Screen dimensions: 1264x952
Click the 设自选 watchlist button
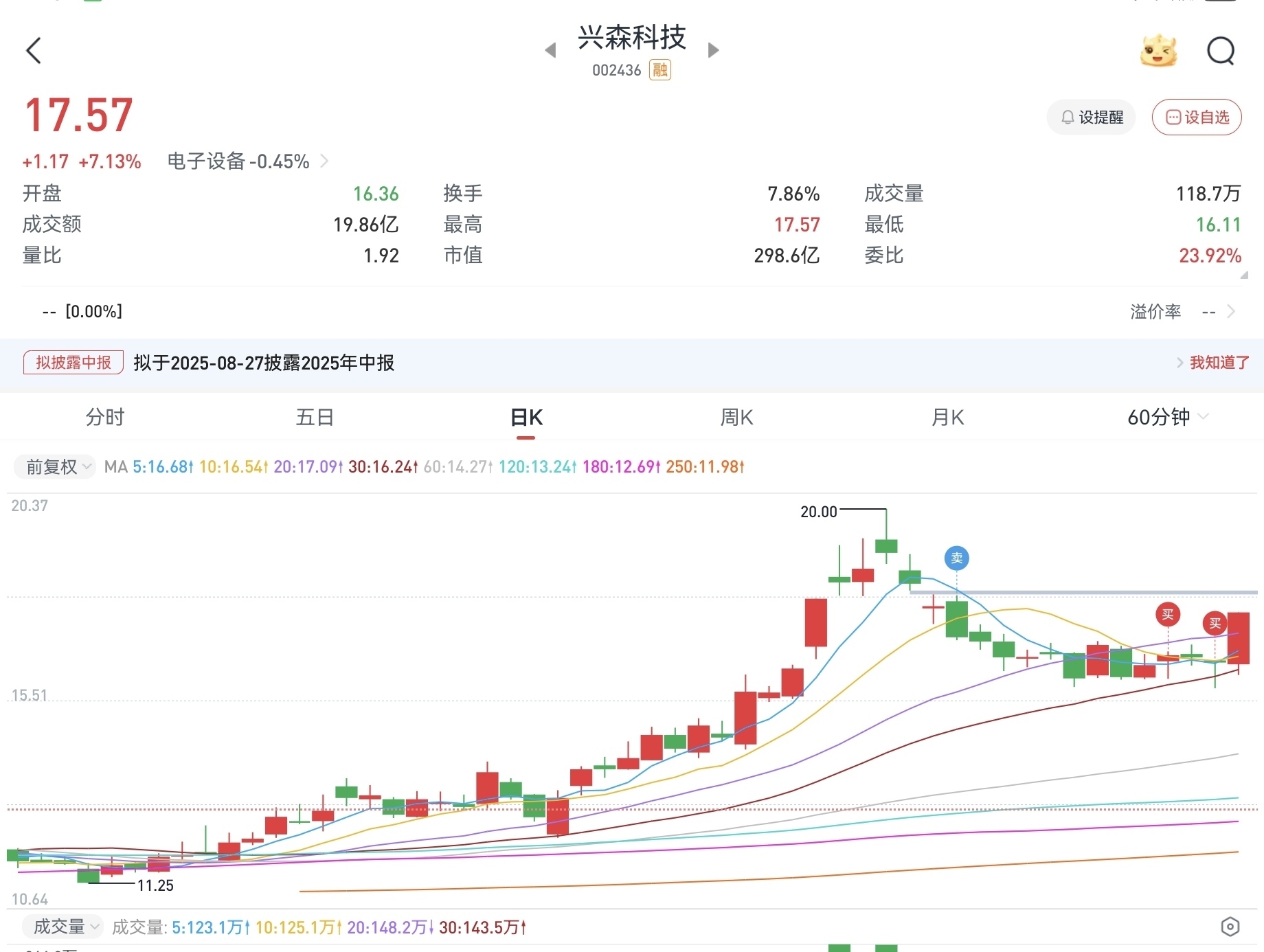point(1197,117)
